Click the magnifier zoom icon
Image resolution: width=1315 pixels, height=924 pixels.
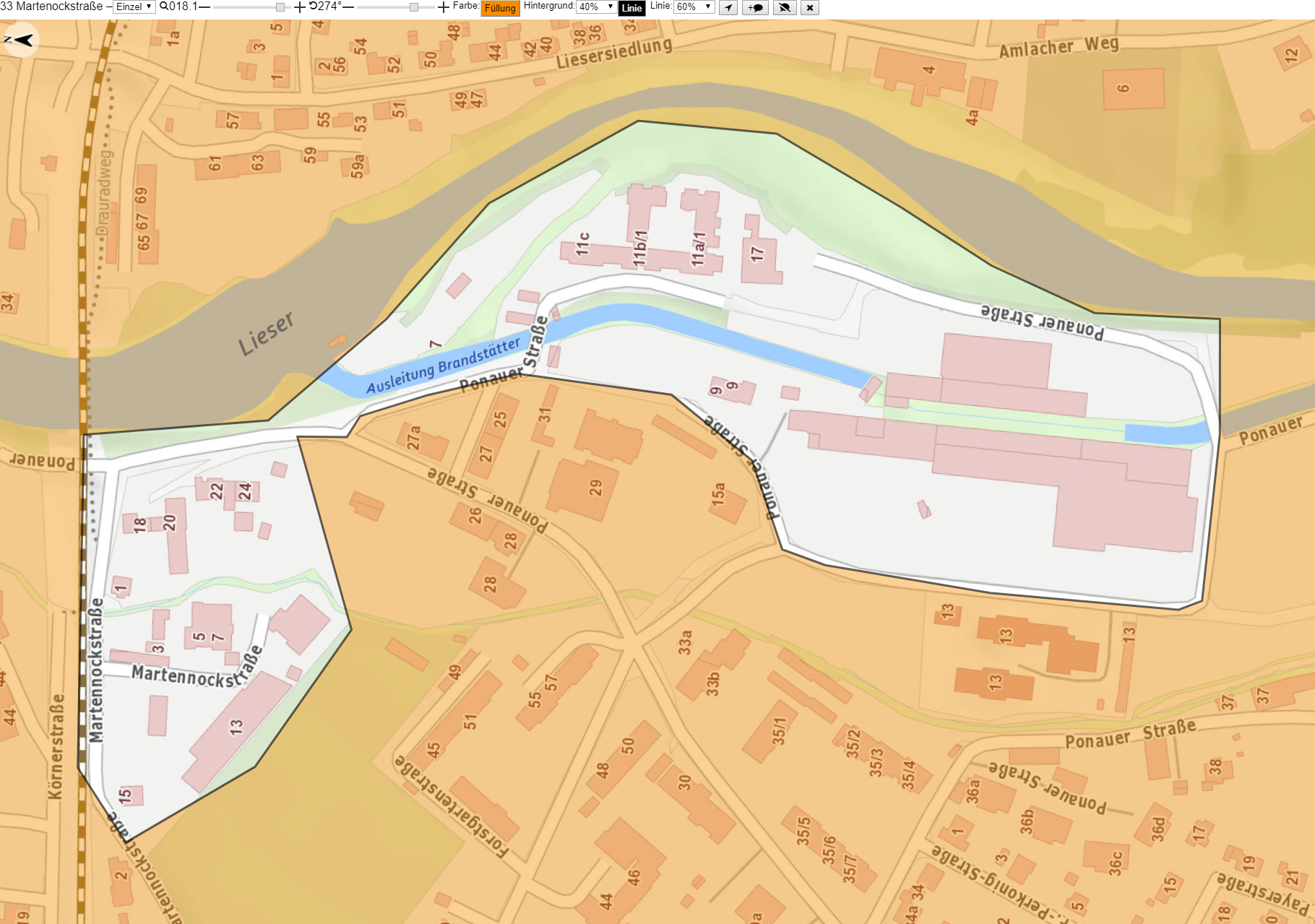(164, 7)
